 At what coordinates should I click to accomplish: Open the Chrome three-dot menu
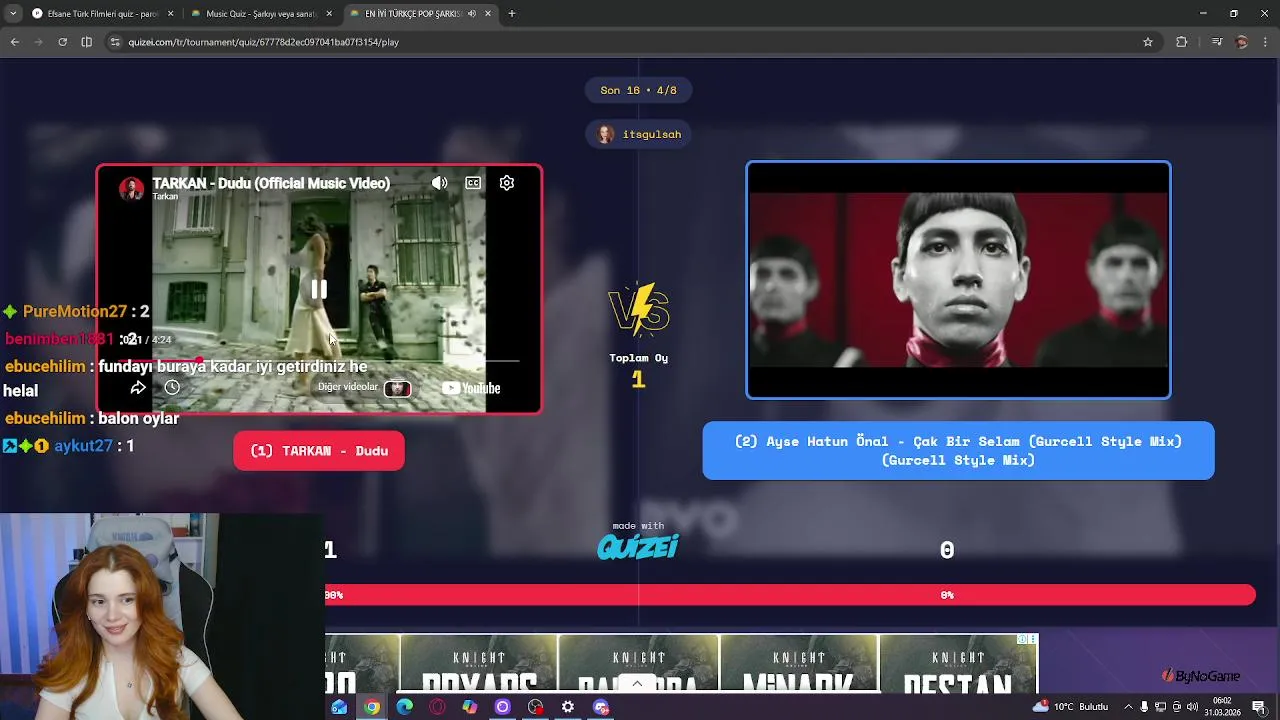(1265, 42)
